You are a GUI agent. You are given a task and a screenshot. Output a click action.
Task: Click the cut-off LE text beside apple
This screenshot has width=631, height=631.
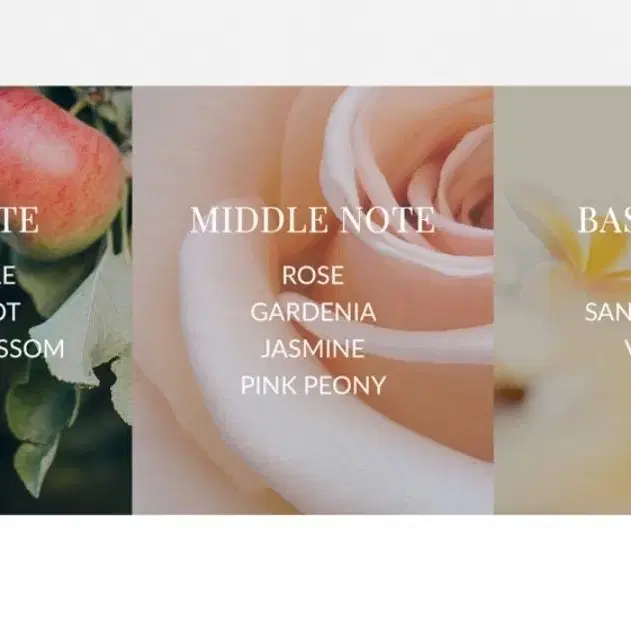pos(8,275)
